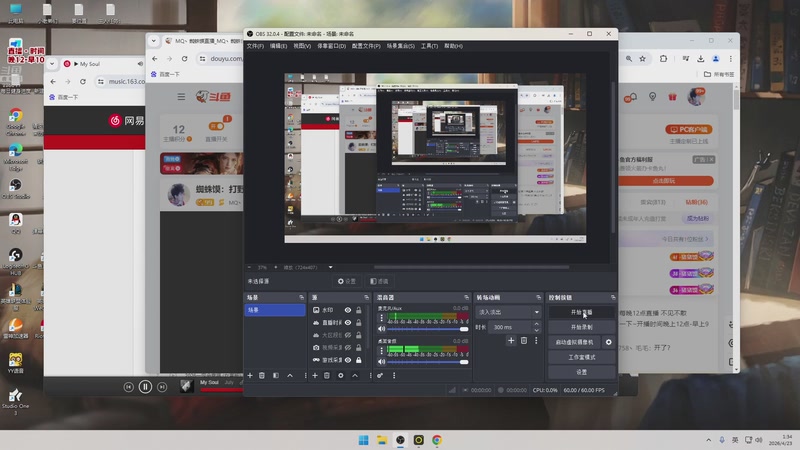Add a new source with plus icon
The width and height of the screenshot is (800, 450).
pyautogui.click(x=315, y=376)
